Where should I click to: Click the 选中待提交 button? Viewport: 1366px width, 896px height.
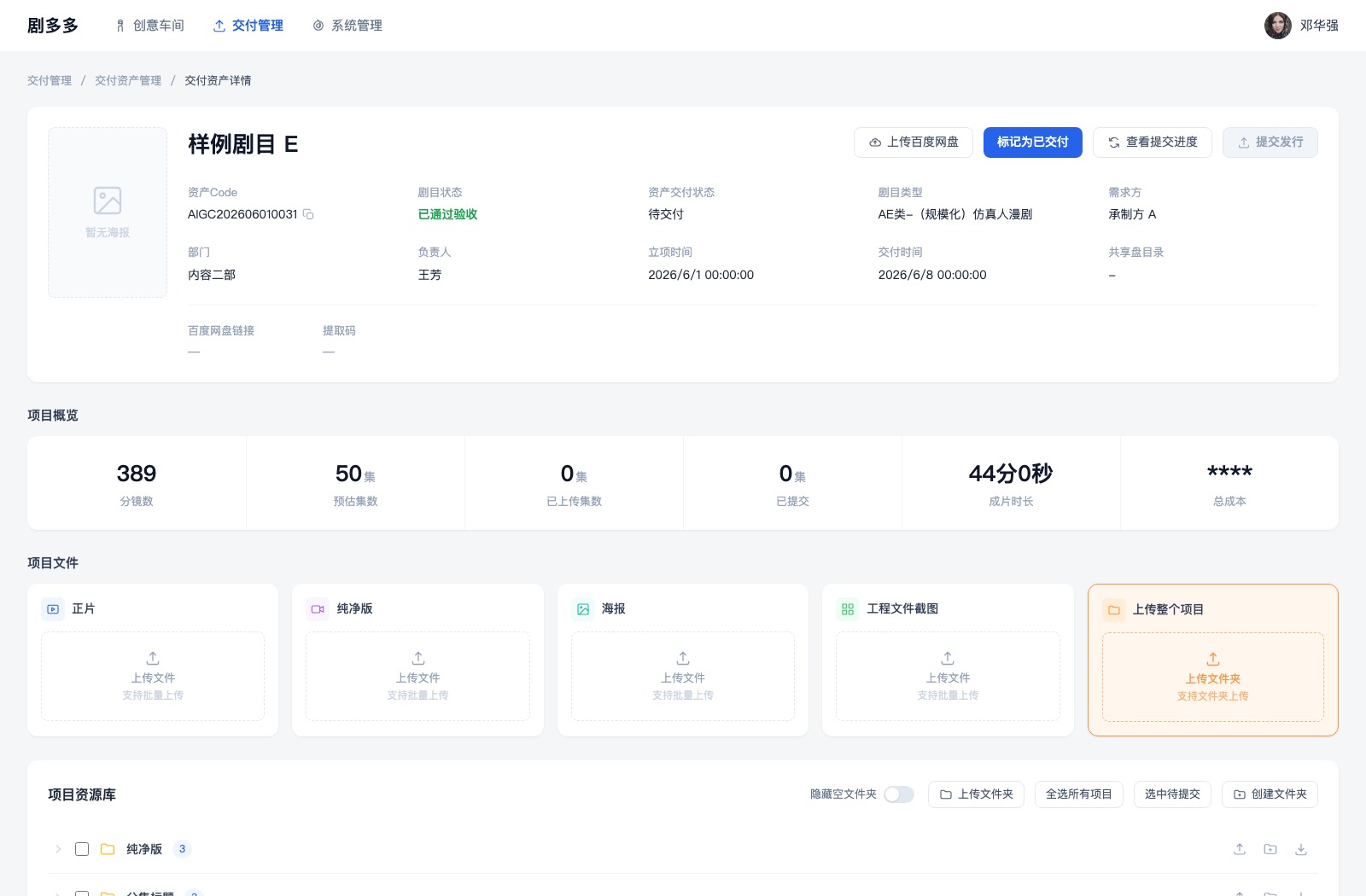(x=1172, y=794)
